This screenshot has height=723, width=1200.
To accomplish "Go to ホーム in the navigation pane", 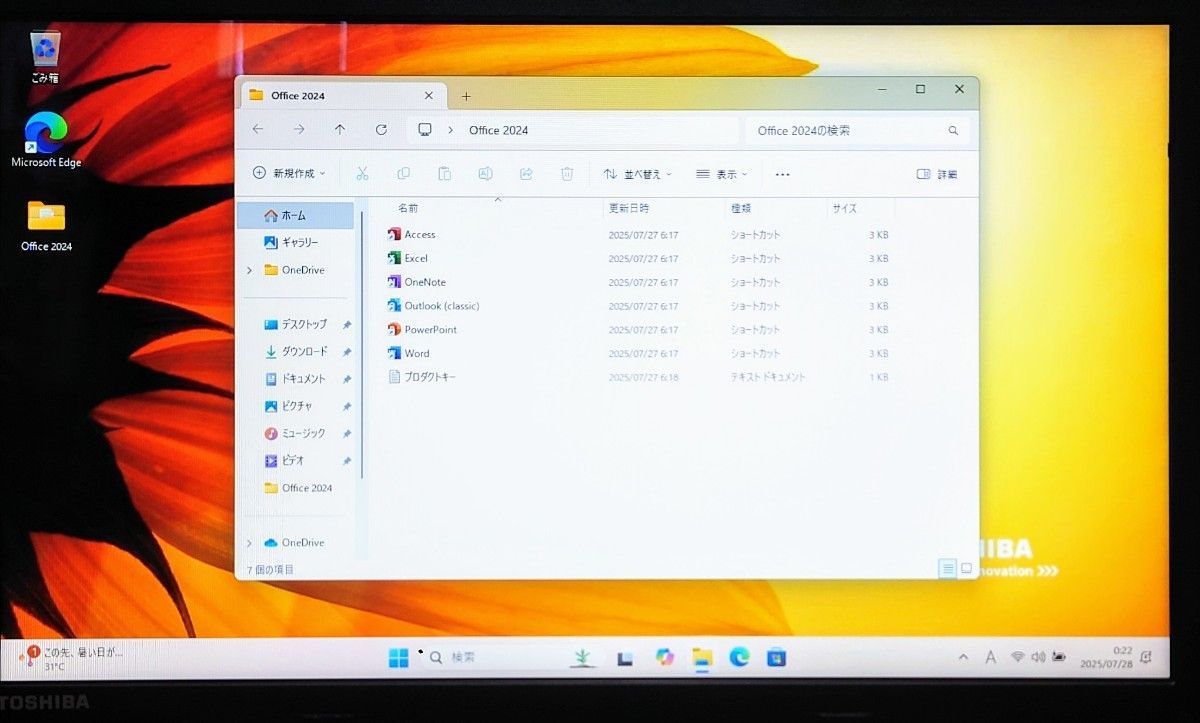I will [295, 215].
